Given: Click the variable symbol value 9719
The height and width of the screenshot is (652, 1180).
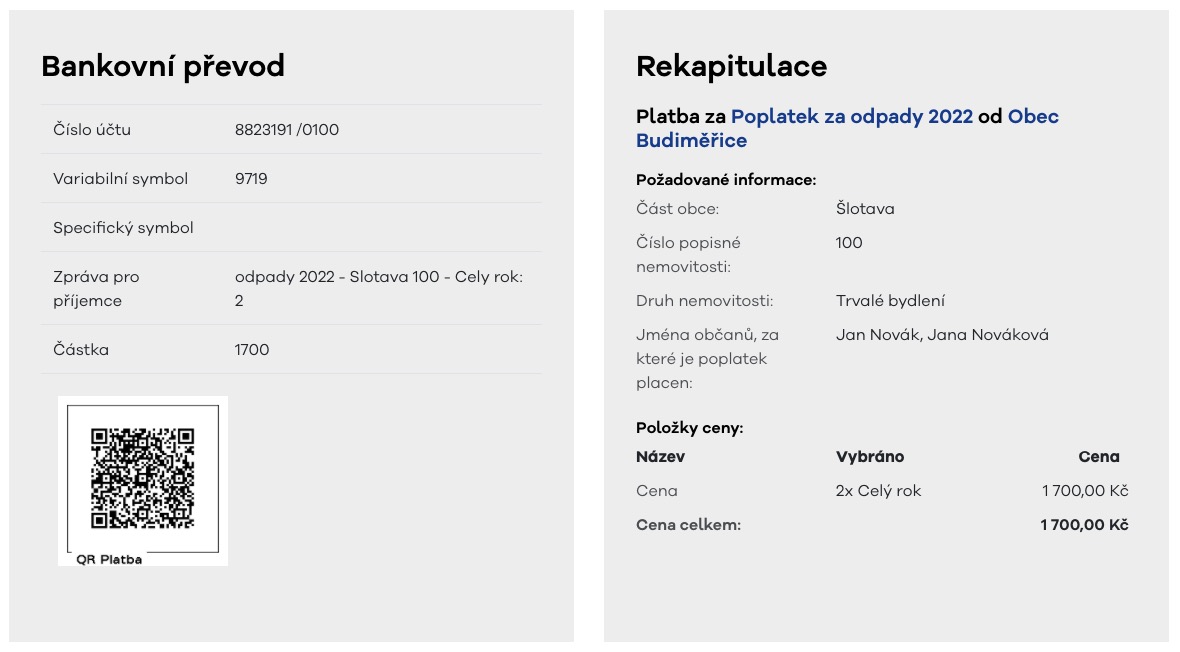Looking at the screenshot, I should (x=251, y=179).
